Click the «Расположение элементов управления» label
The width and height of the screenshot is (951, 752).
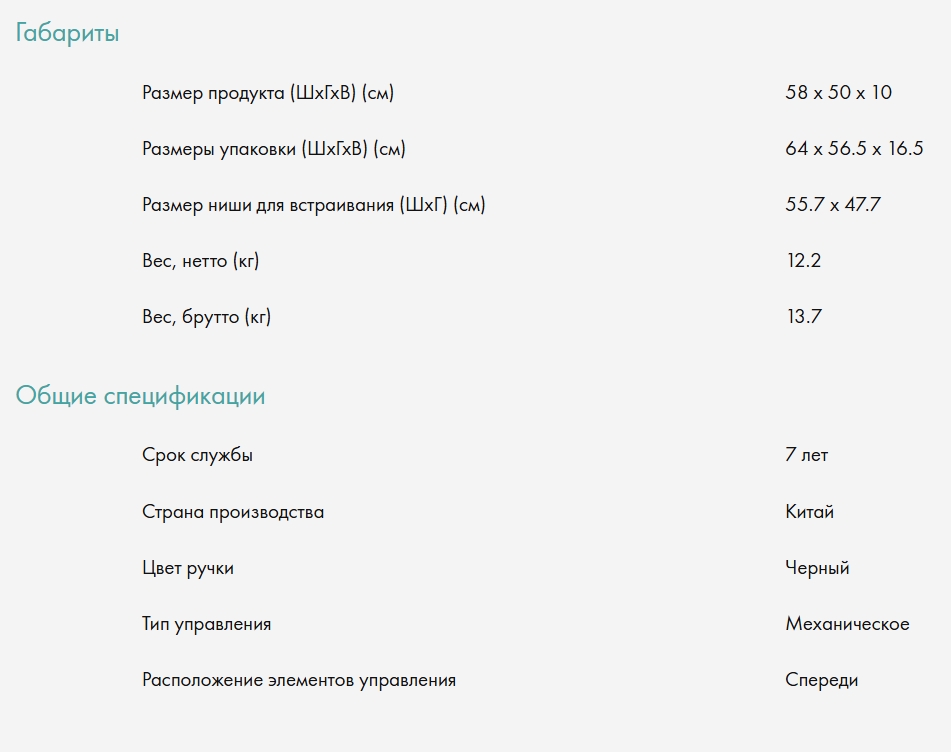(x=298, y=680)
